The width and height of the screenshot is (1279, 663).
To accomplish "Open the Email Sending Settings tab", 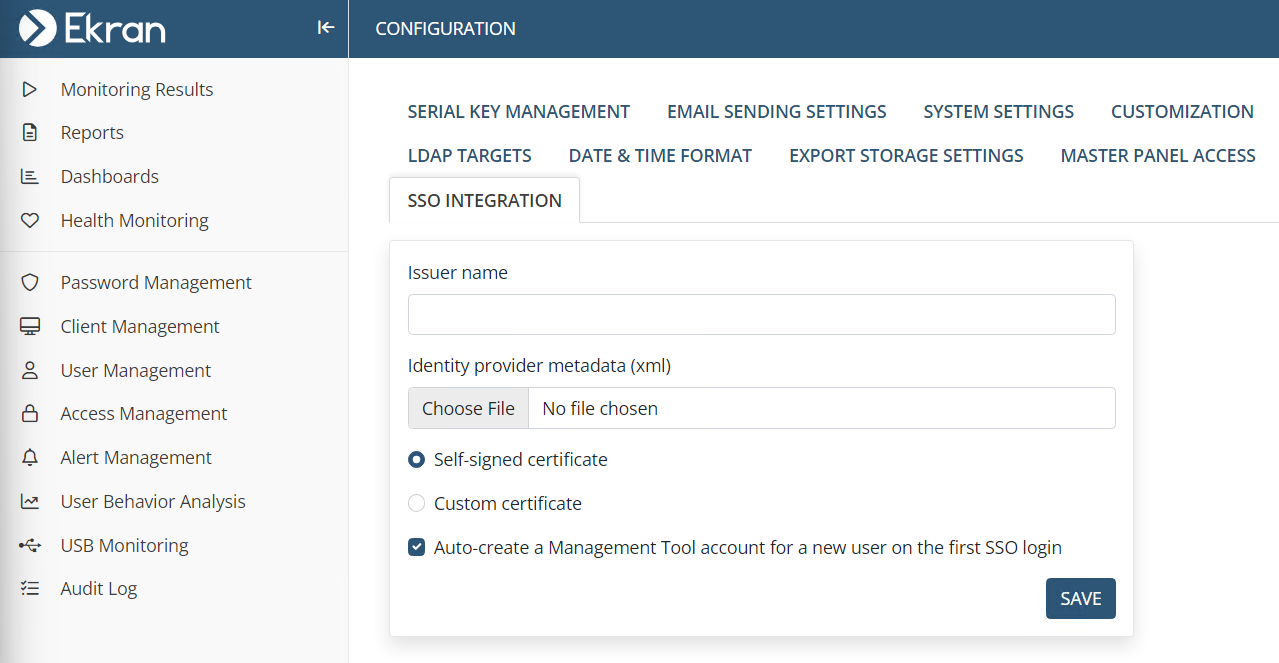I will (x=776, y=112).
